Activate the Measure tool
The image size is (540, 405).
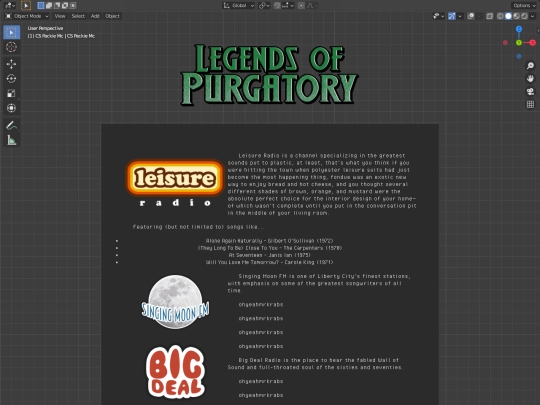pos(11,140)
